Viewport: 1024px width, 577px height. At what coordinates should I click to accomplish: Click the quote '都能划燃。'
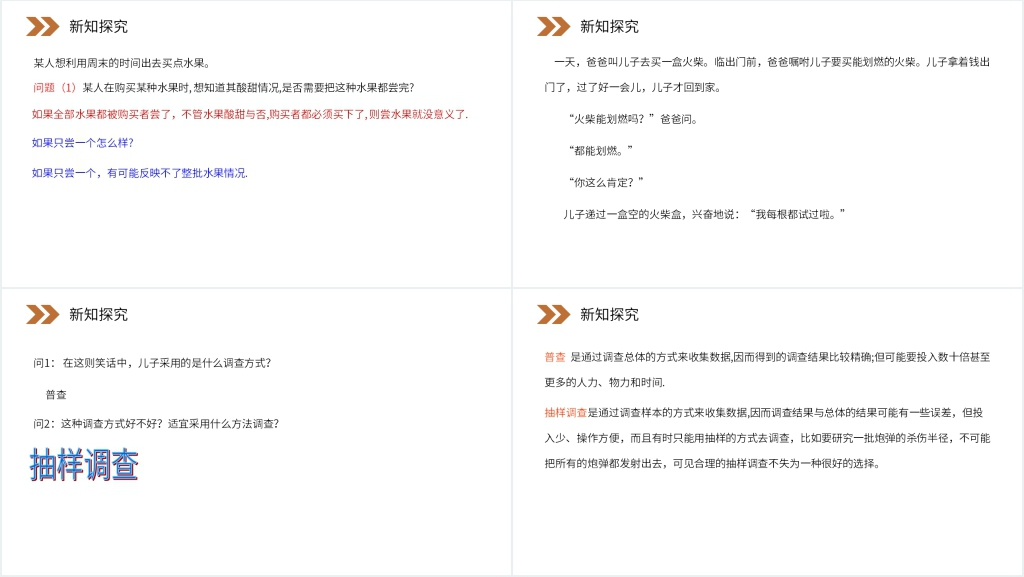pyautogui.click(x=601, y=151)
